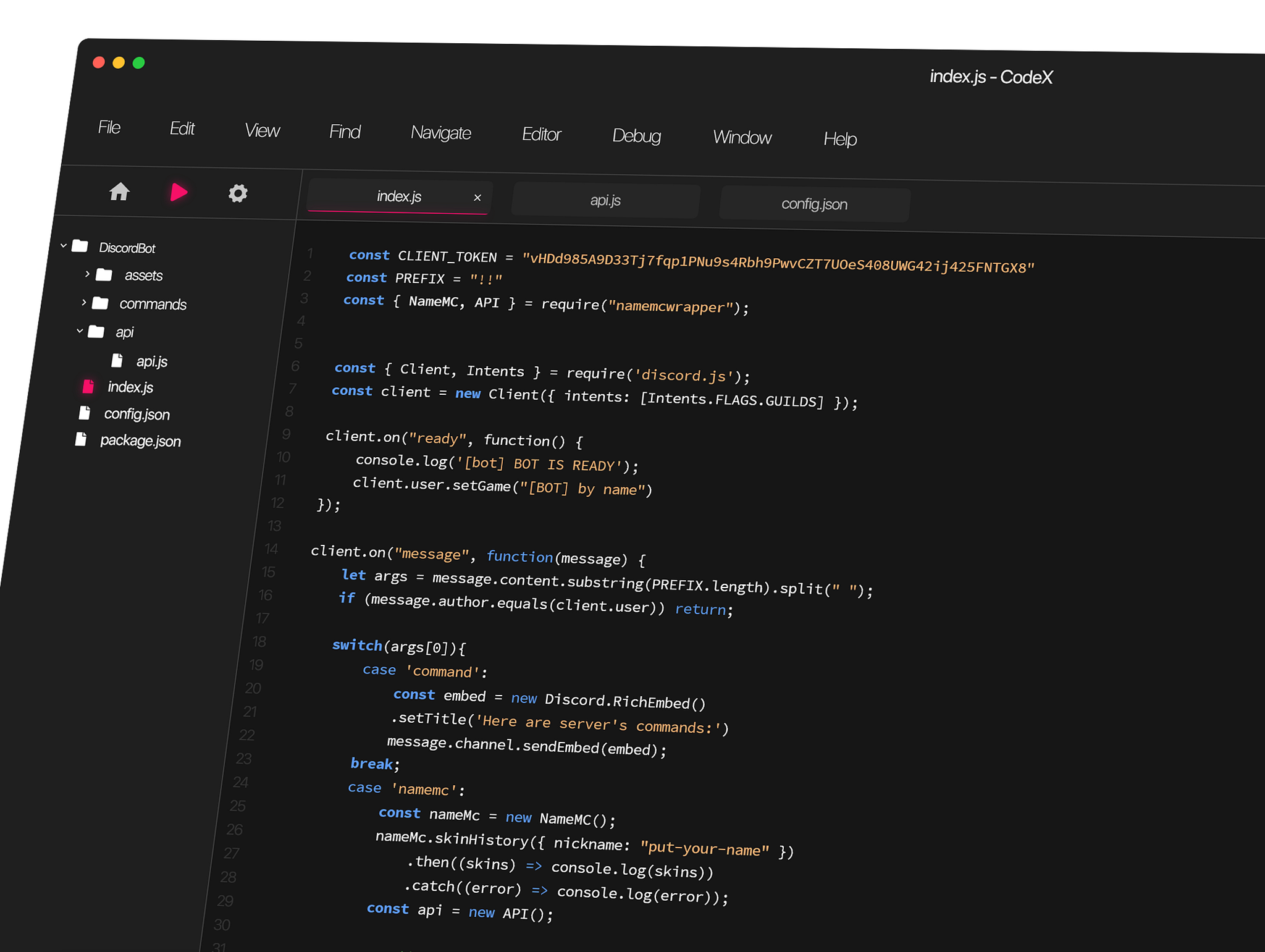Click line number 14 in the editor gutter
This screenshot has height=952, width=1265.
coord(271,549)
